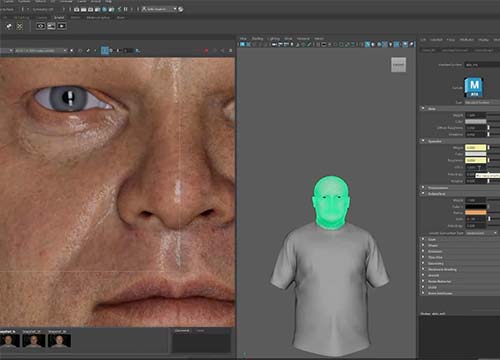The height and width of the screenshot is (360, 500).
Task: Open the Lighting viewport menu
Action: [274, 39]
